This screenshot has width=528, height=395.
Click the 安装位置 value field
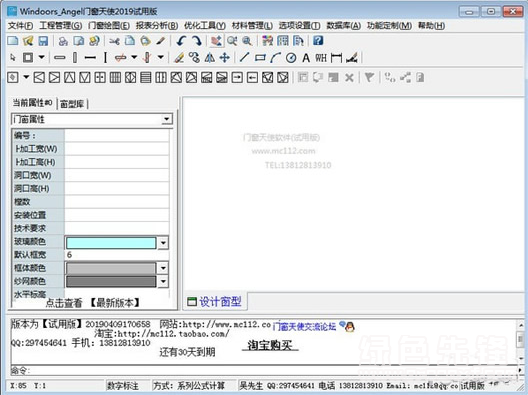pyautogui.click(x=117, y=215)
